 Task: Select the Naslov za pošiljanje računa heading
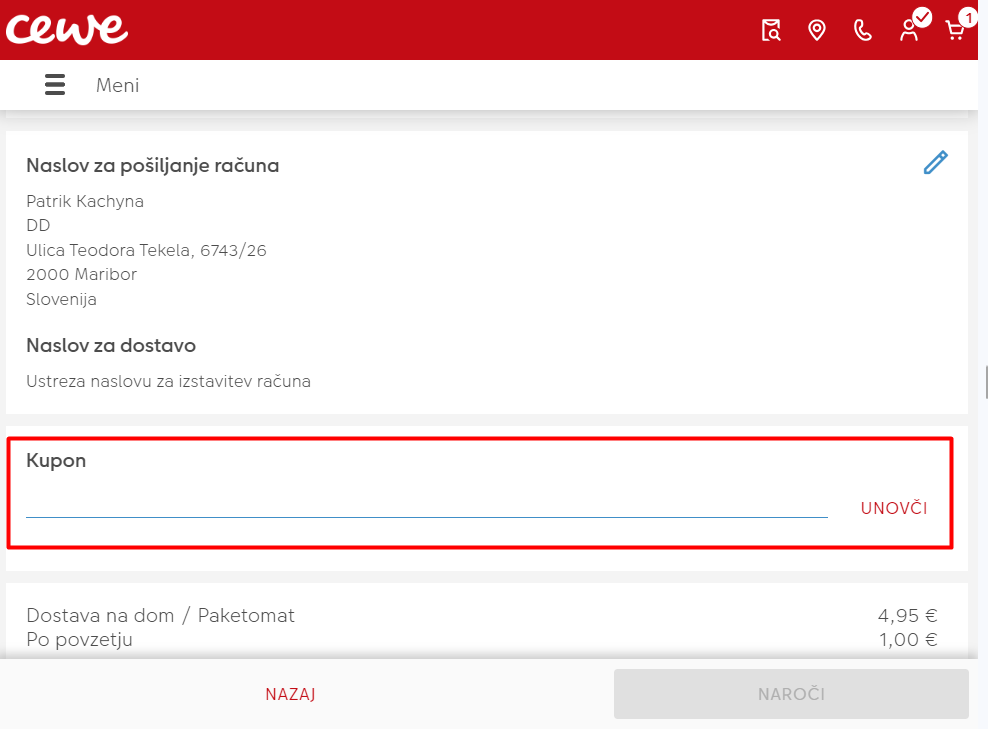(x=153, y=166)
